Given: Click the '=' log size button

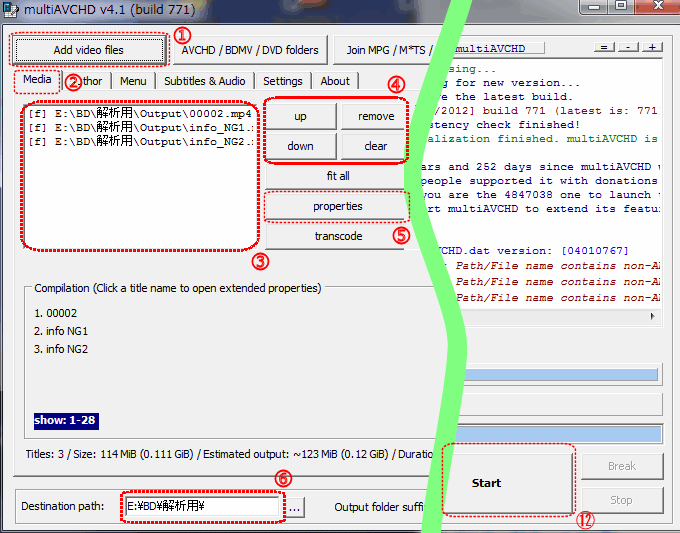Looking at the screenshot, I should tap(604, 48).
